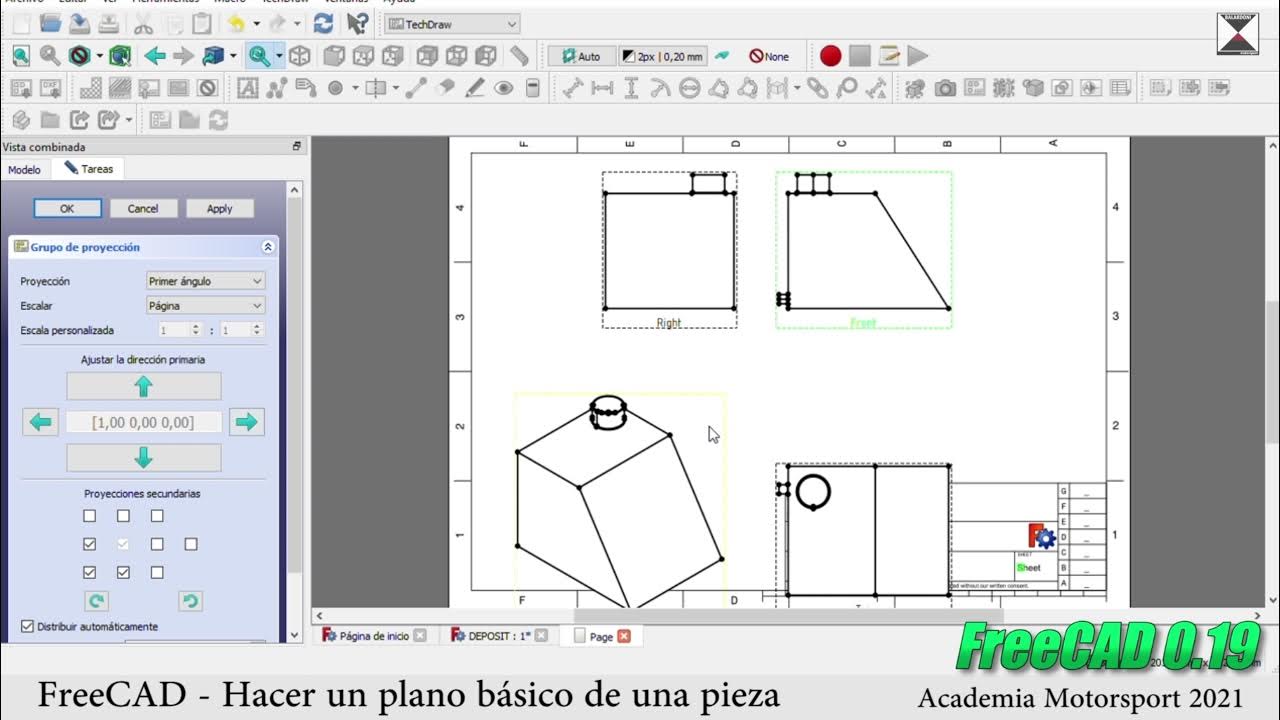This screenshot has width=1280, height=720.
Task: Expand the undo history dropdown arrow
Action: (256, 23)
